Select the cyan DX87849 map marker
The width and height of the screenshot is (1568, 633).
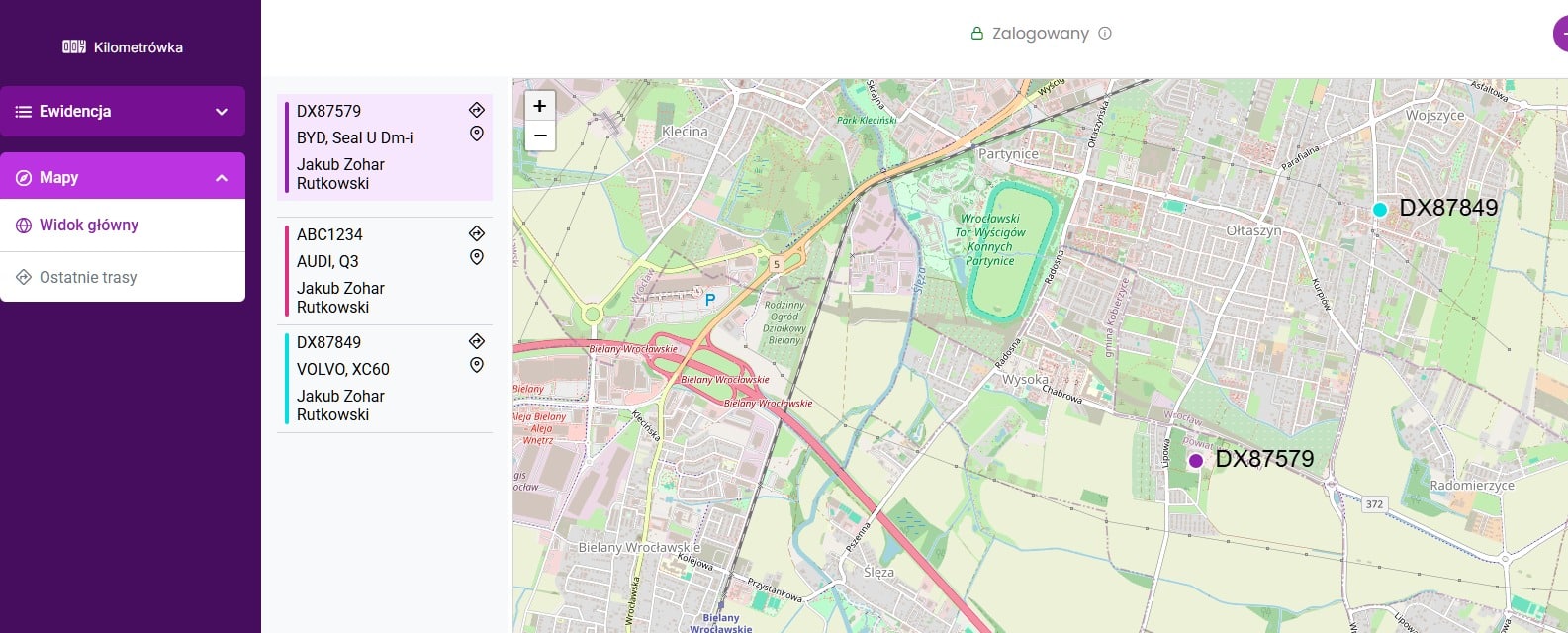(1380, 210)
